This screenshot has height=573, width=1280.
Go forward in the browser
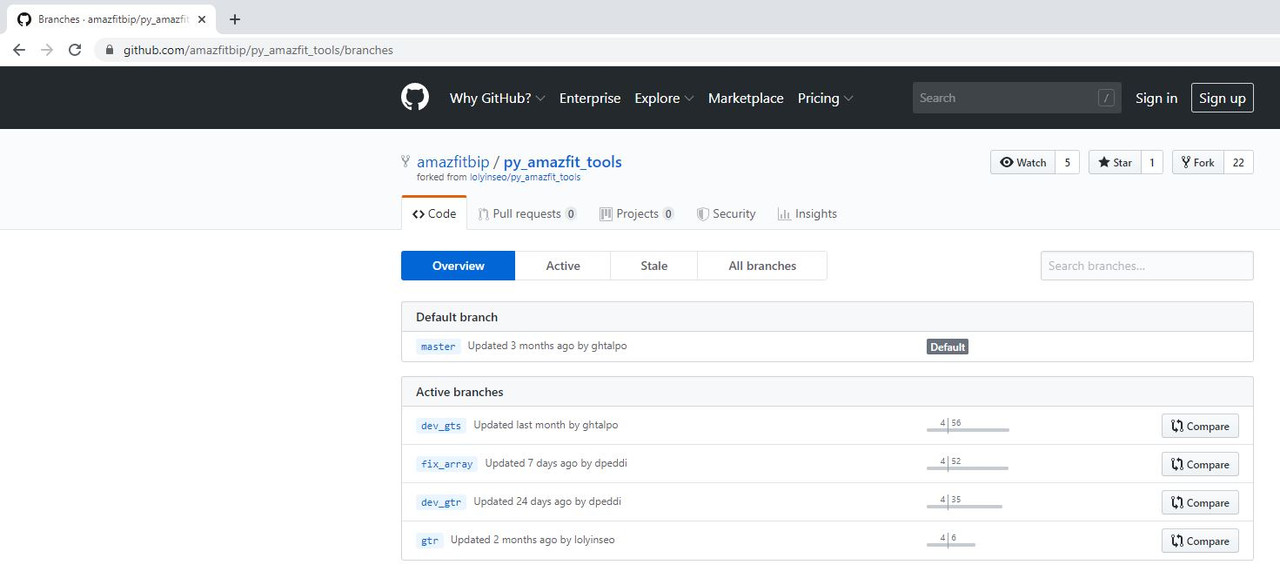click(x=46, y=49)
